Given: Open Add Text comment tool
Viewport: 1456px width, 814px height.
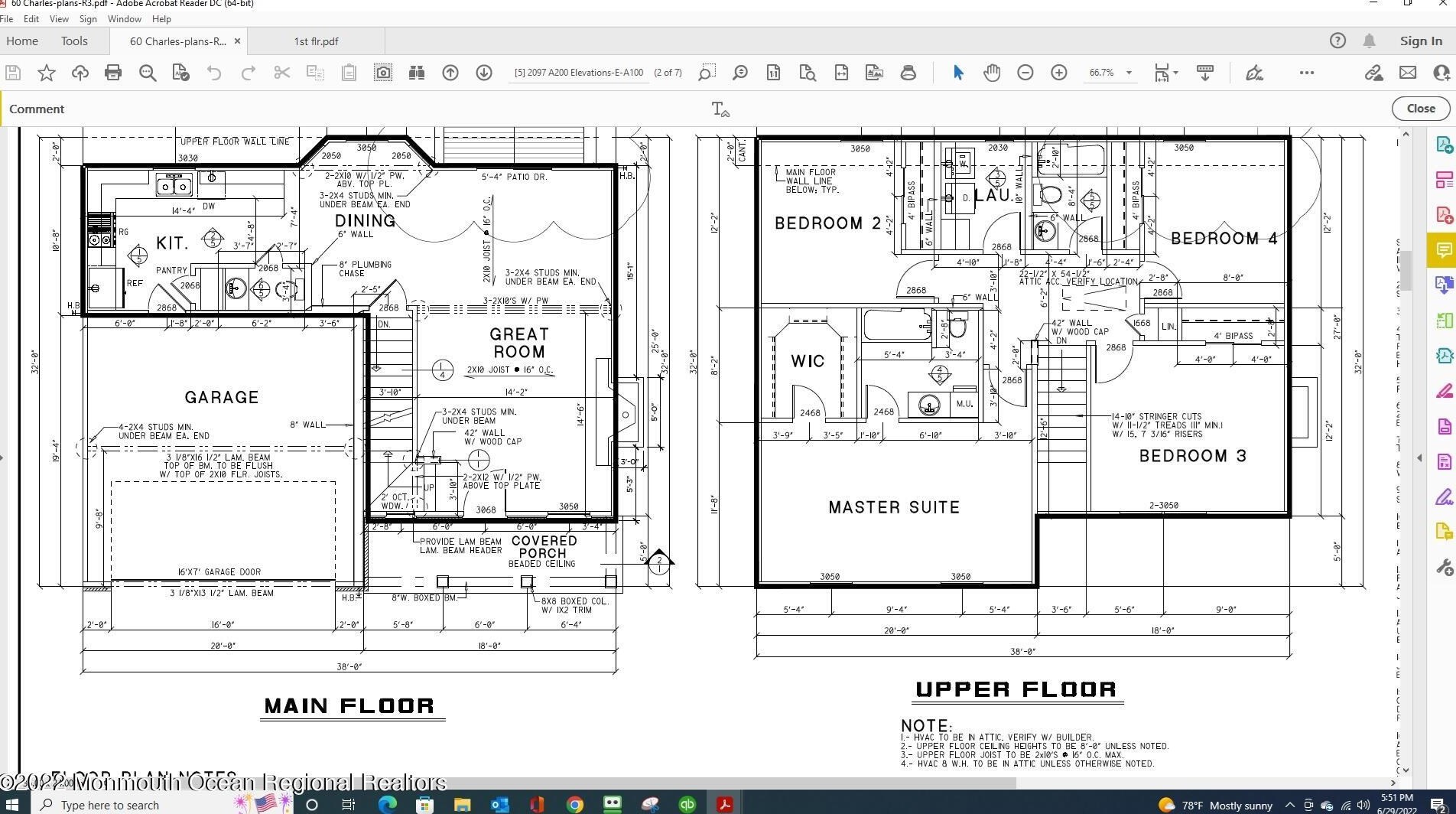Looking at the screenshot, I should [x=720, y=109].
